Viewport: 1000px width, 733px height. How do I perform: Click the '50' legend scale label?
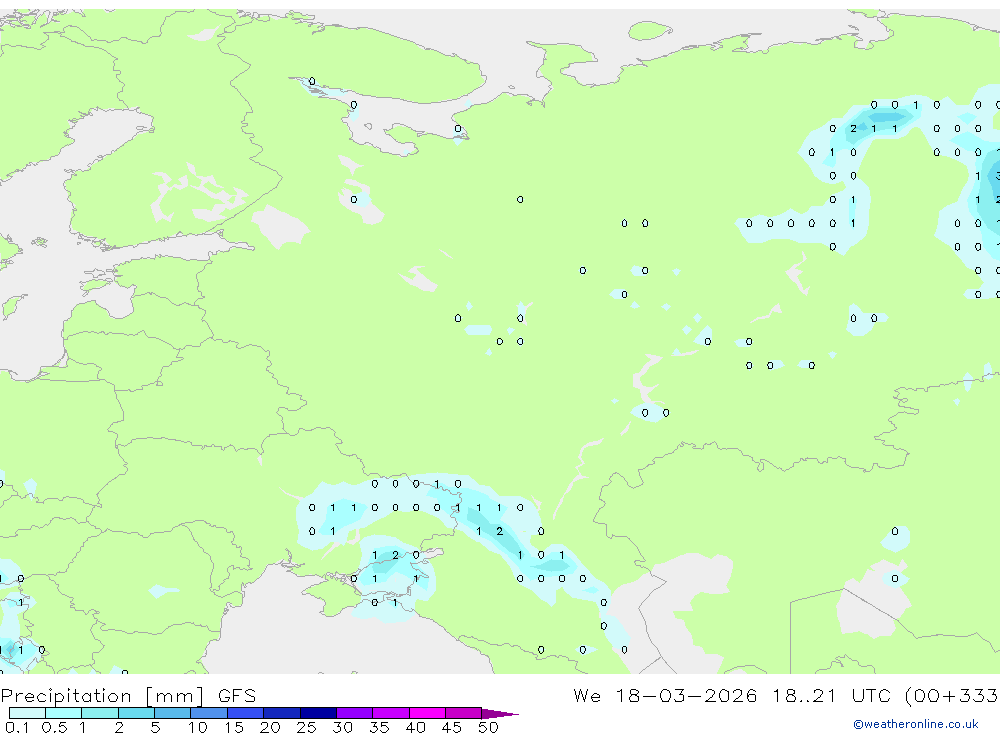pyautogui.click(x=488, y=727)
